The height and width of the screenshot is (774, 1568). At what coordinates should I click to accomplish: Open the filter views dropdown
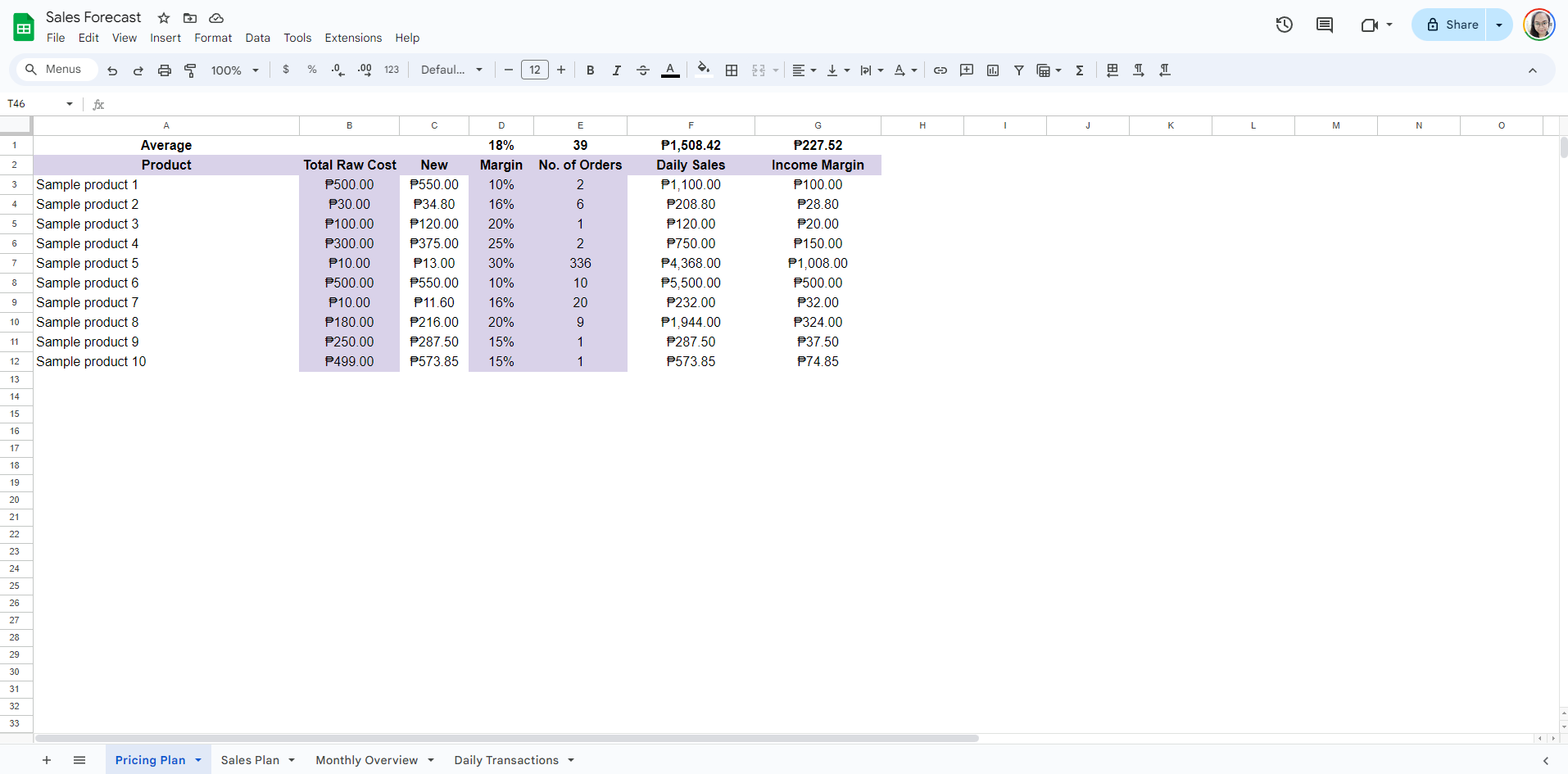(x=1049, y=70)
